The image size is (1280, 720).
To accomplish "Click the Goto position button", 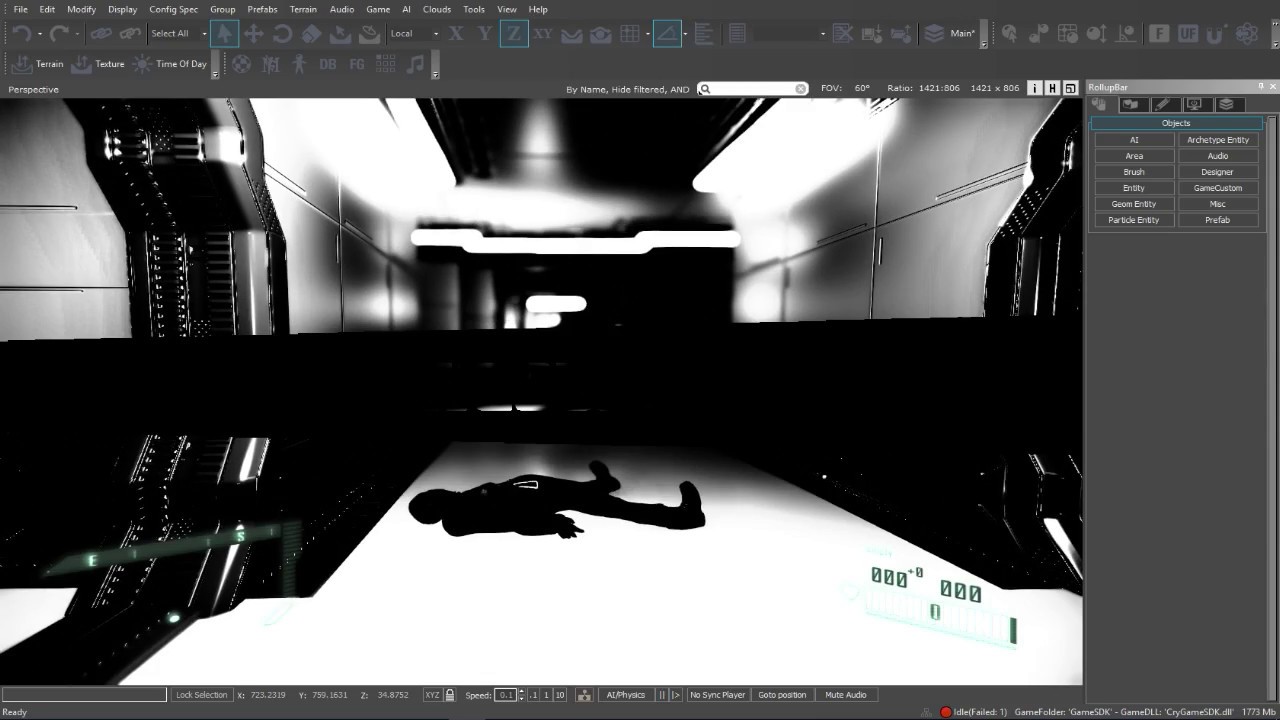I will tap(782, 695).
